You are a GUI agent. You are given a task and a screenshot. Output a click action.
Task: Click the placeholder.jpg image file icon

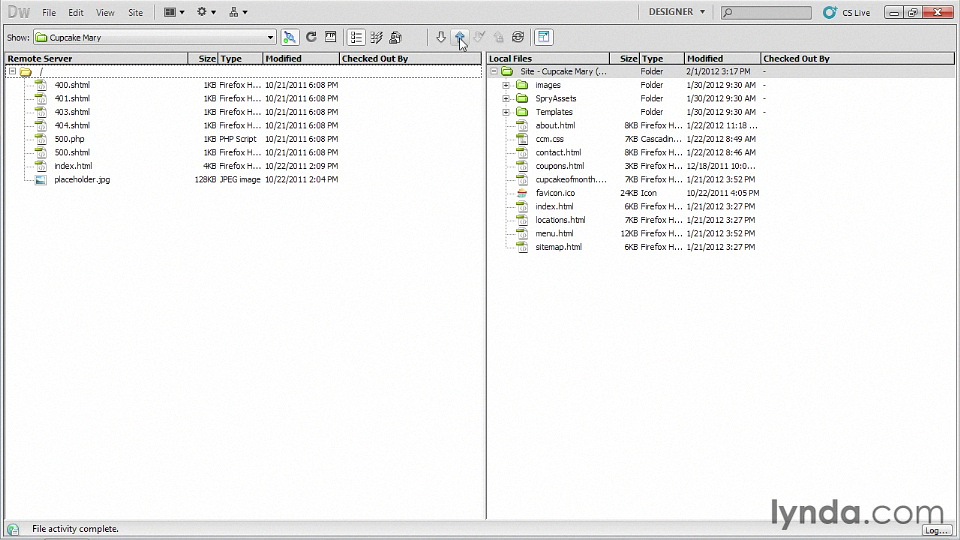40,179
